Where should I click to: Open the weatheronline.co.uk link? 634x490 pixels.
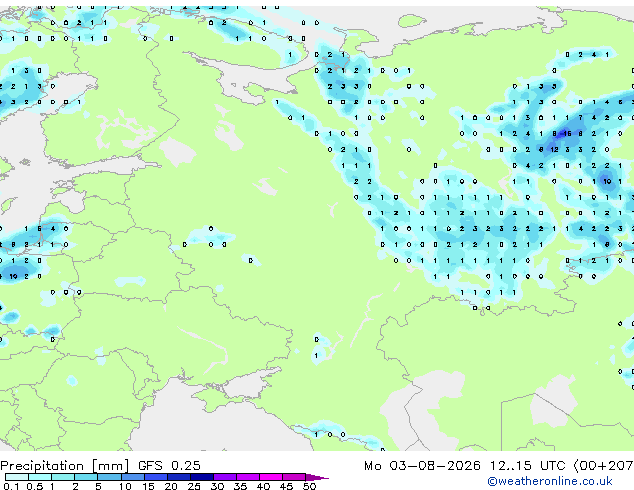click(550, 481)
